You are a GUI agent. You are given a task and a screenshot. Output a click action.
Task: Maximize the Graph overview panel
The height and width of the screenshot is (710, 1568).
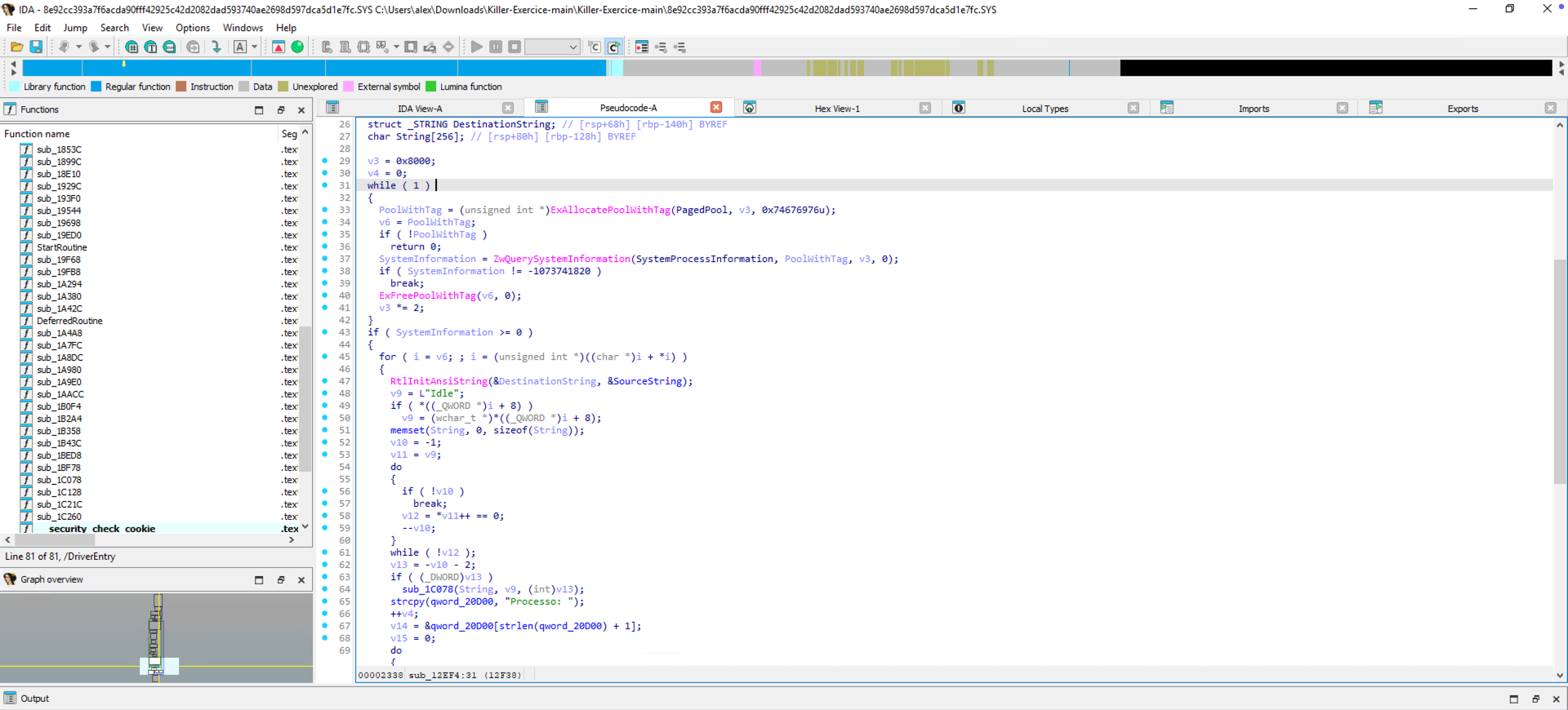(259, 580)
